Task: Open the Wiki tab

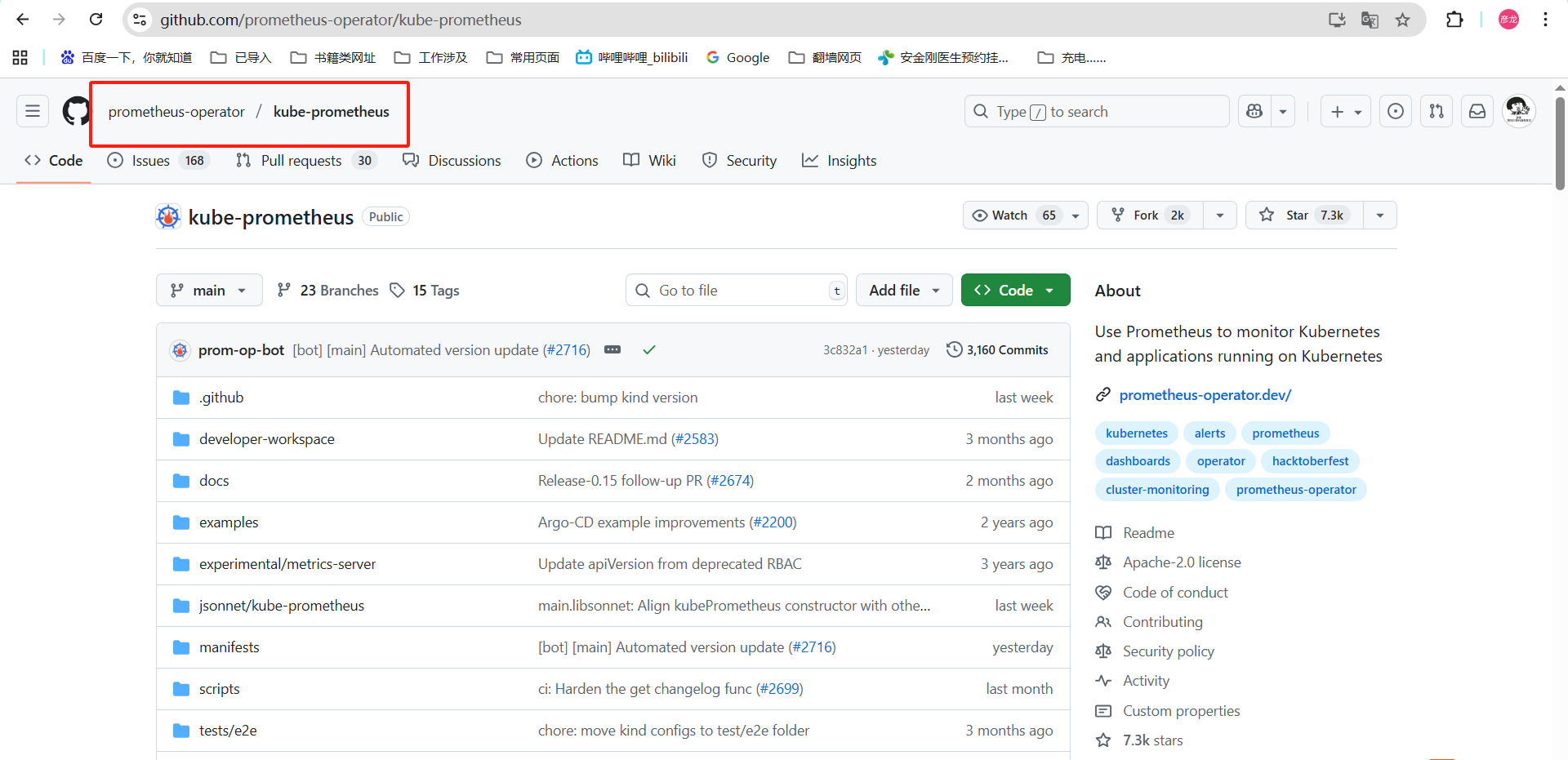Action: coord(649,161)
